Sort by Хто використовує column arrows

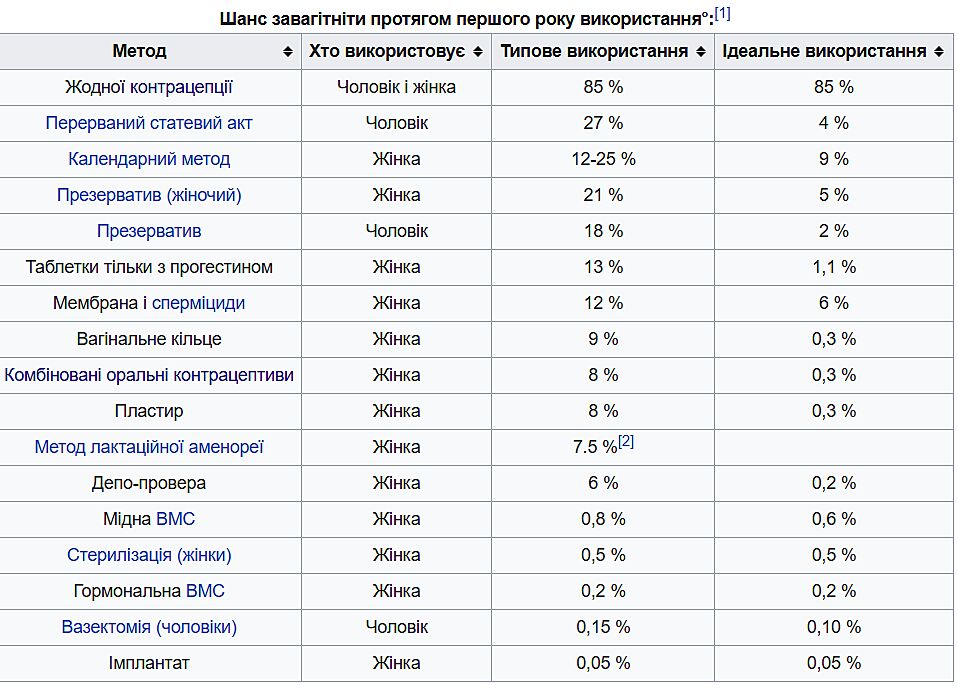pos(478,51)
